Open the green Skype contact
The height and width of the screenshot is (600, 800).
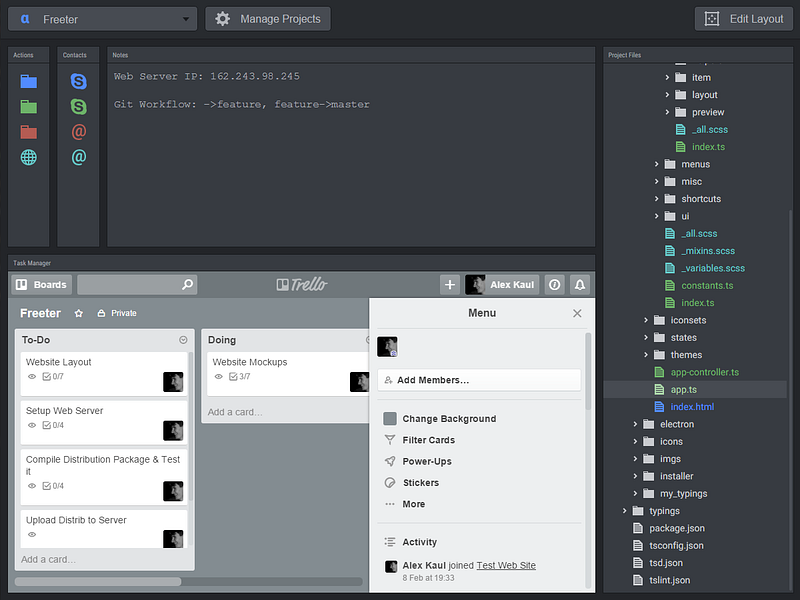[78, 107]
